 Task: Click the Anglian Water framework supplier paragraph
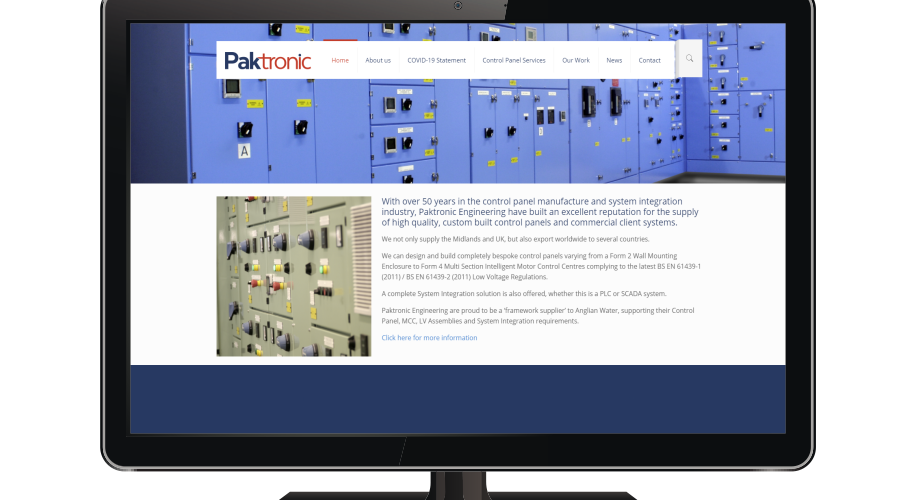coord(538,316)
